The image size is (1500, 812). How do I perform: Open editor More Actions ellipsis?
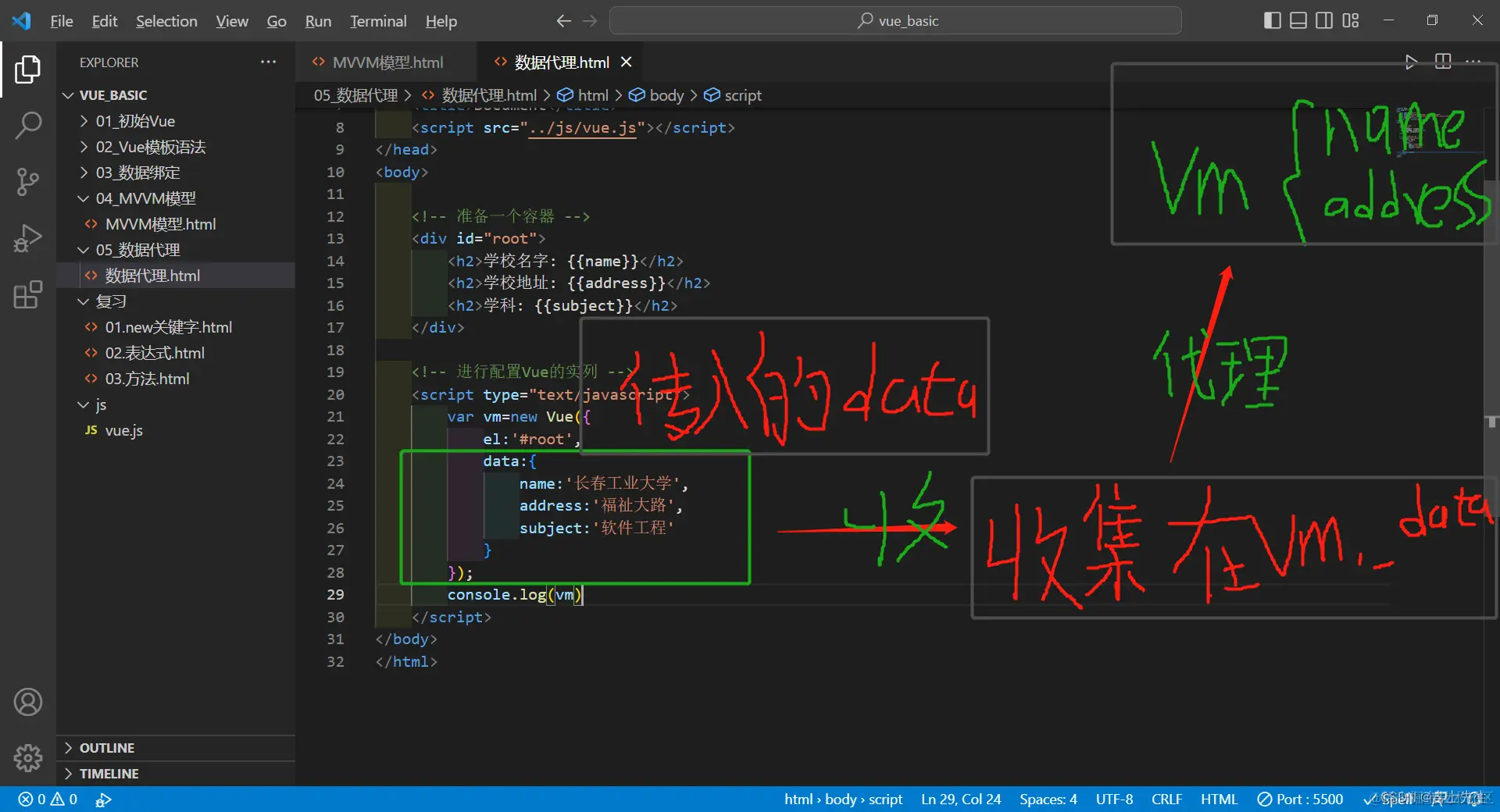point(1473,62)
